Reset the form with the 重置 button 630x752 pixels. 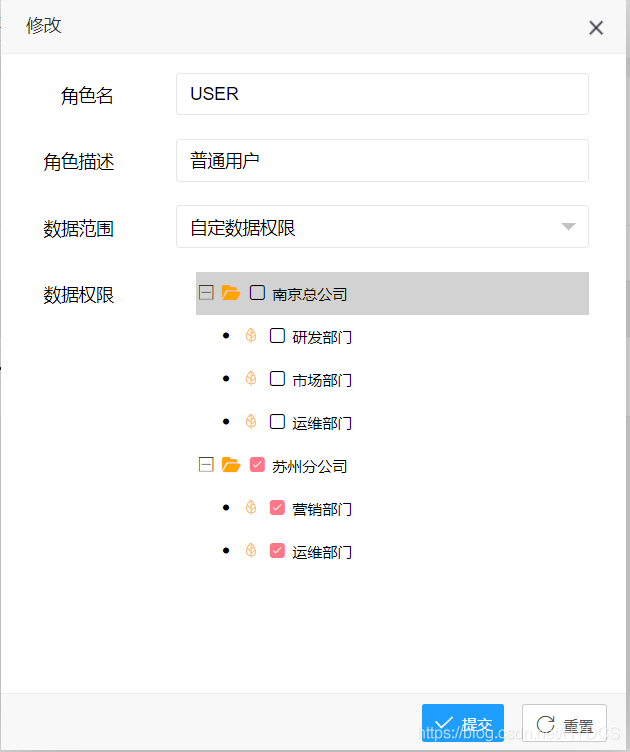pos(564,723)
